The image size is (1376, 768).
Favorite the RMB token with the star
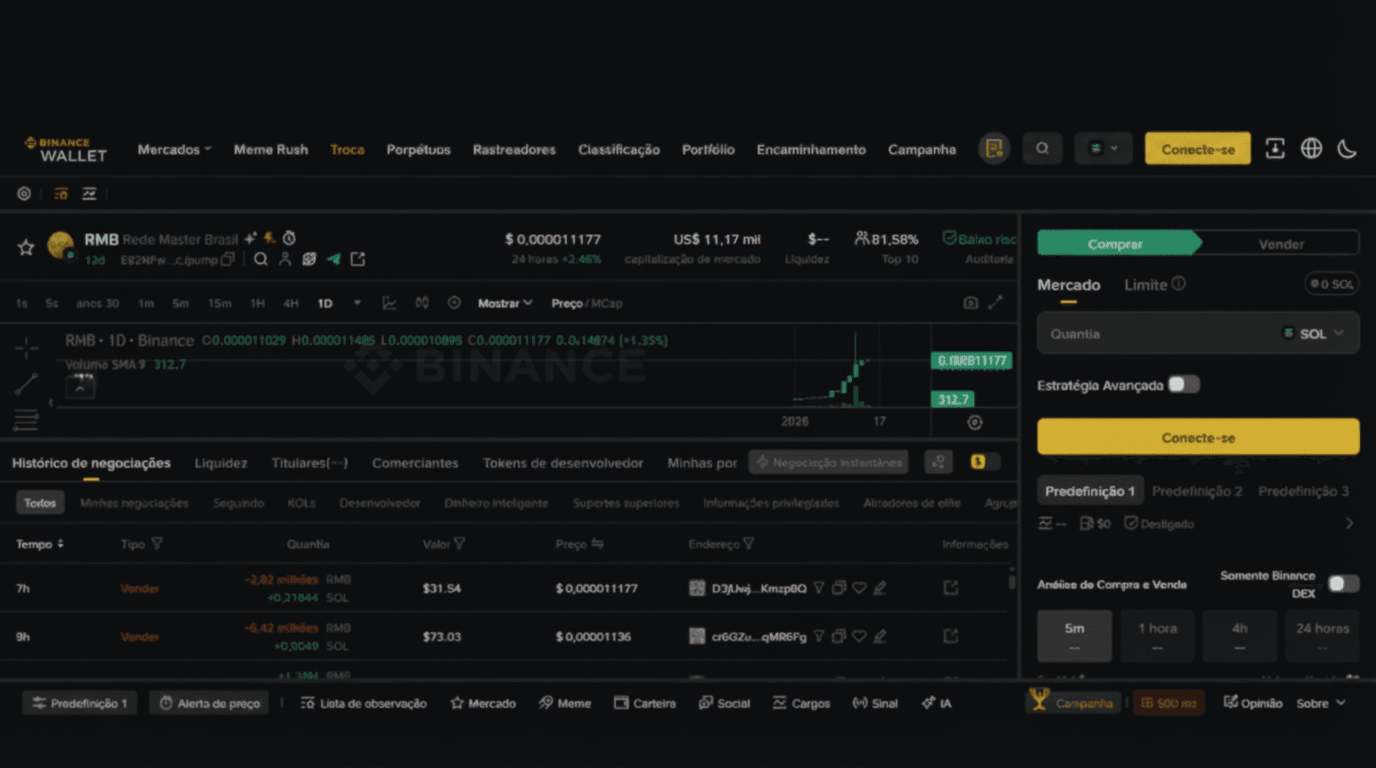tap(26, 247)
